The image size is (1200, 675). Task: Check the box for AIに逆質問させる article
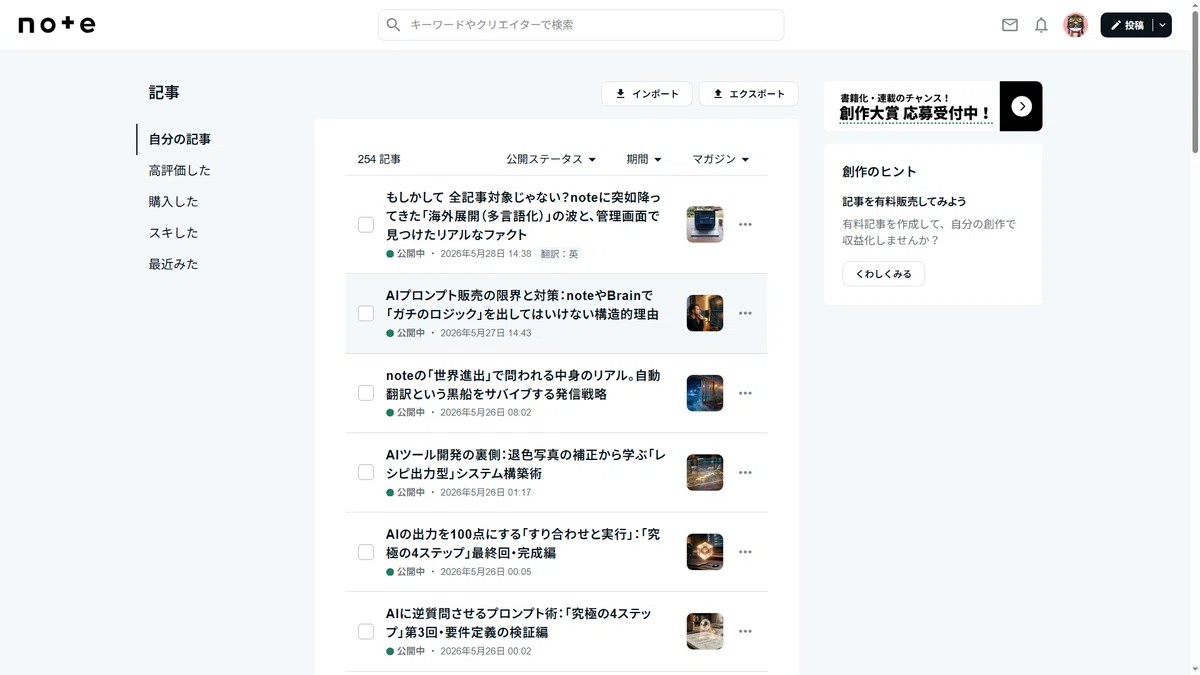tap(366, 632)
